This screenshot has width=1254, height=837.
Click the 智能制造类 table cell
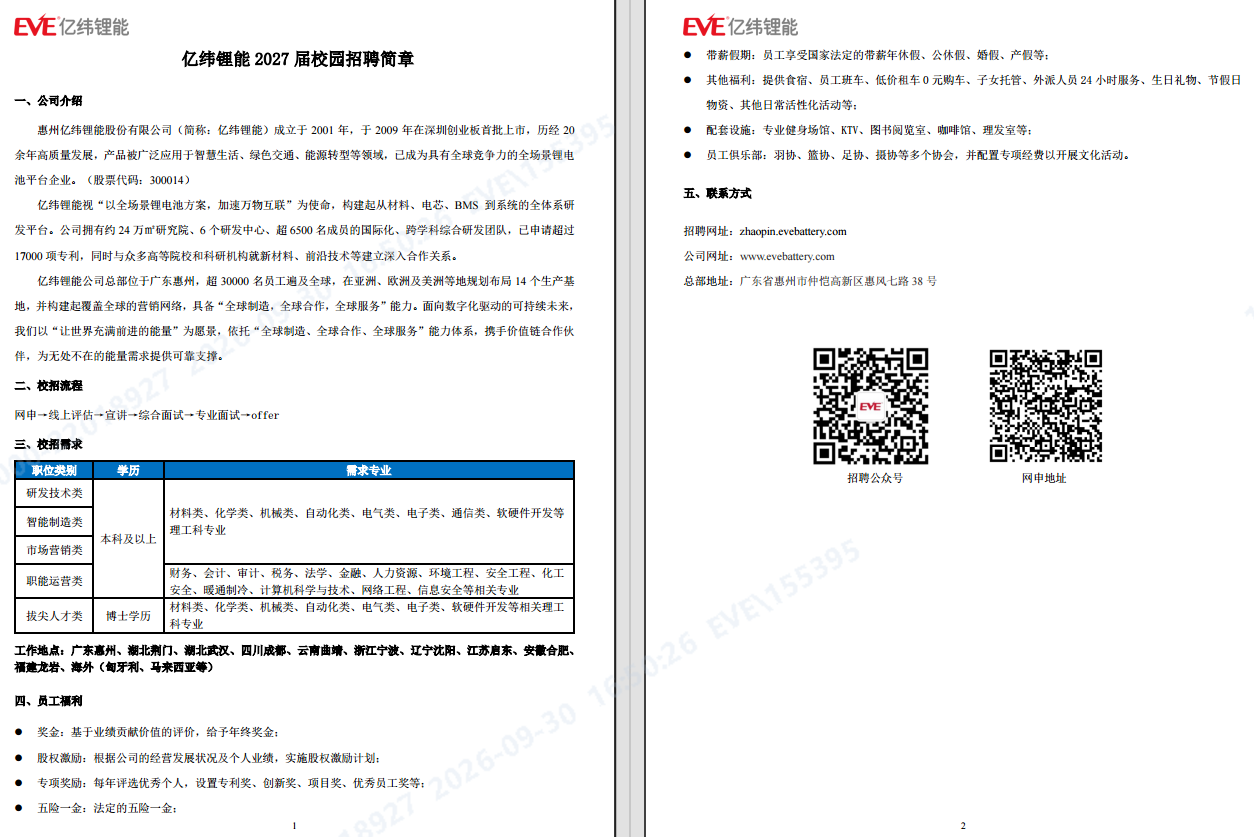54,522
